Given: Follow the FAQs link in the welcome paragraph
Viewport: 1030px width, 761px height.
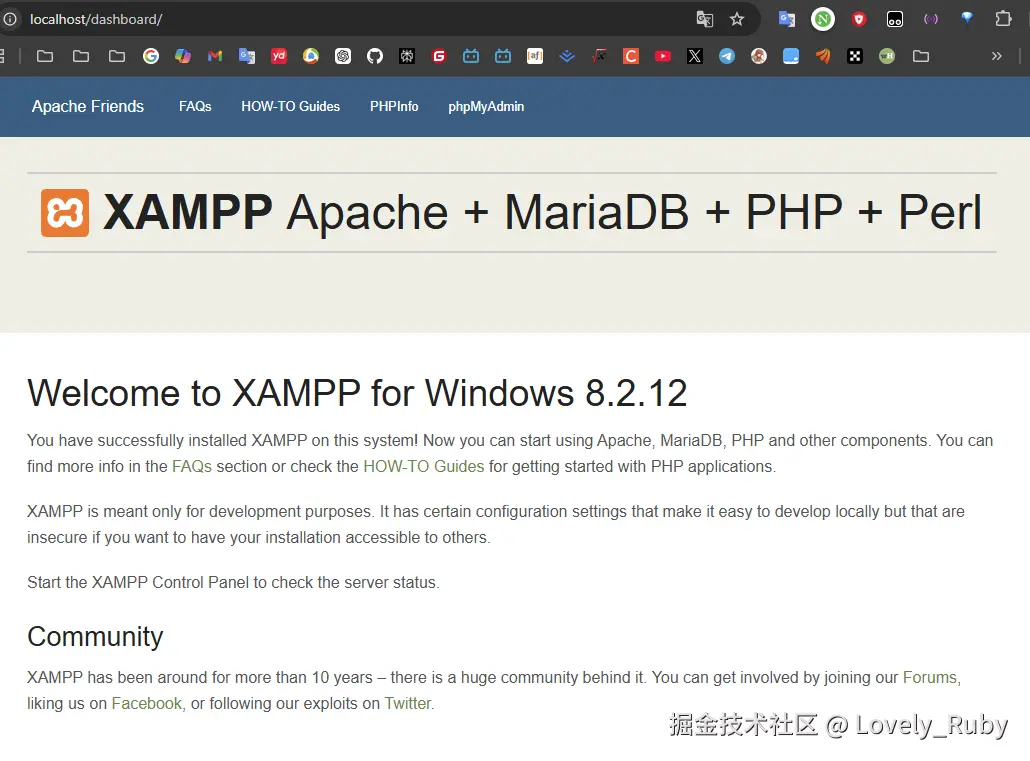Looking at the screenshot, I should pos(192,467).
